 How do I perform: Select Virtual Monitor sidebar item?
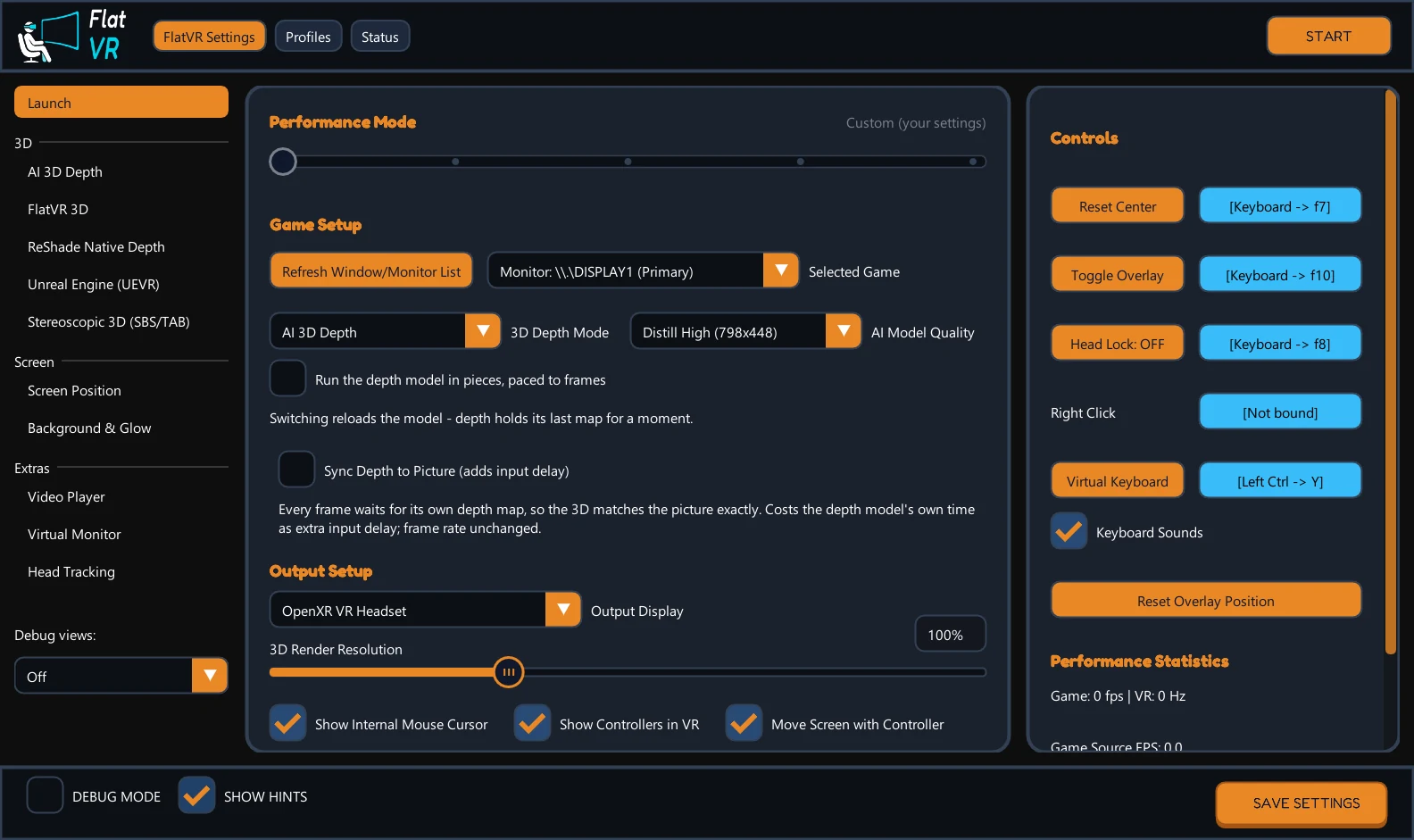(x=74, y=535)
